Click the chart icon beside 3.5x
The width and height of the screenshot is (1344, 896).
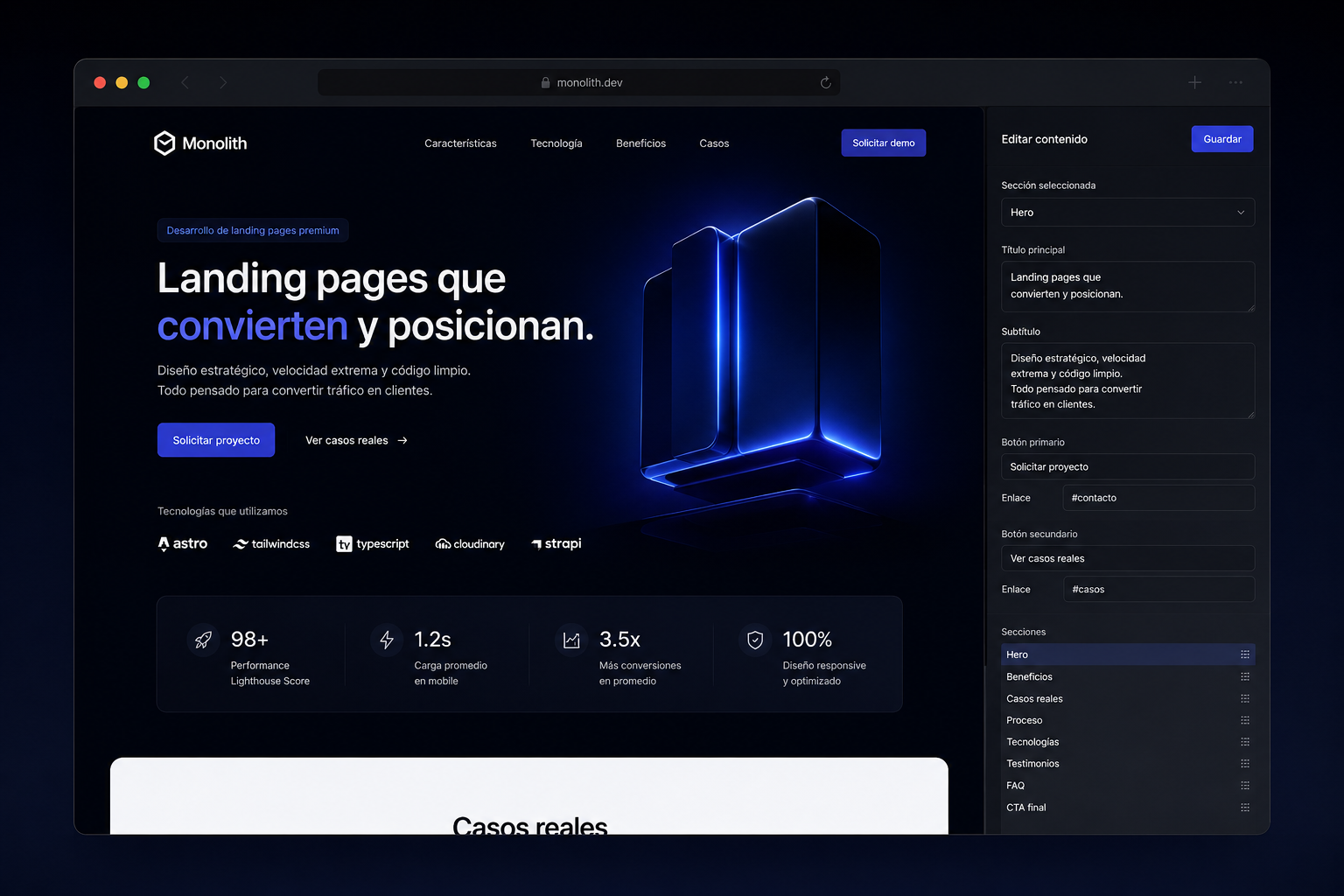571,640
